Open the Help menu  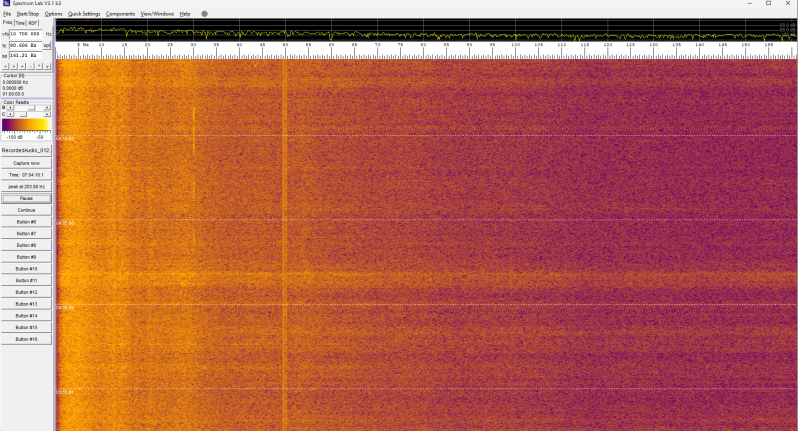pos(185,14)
